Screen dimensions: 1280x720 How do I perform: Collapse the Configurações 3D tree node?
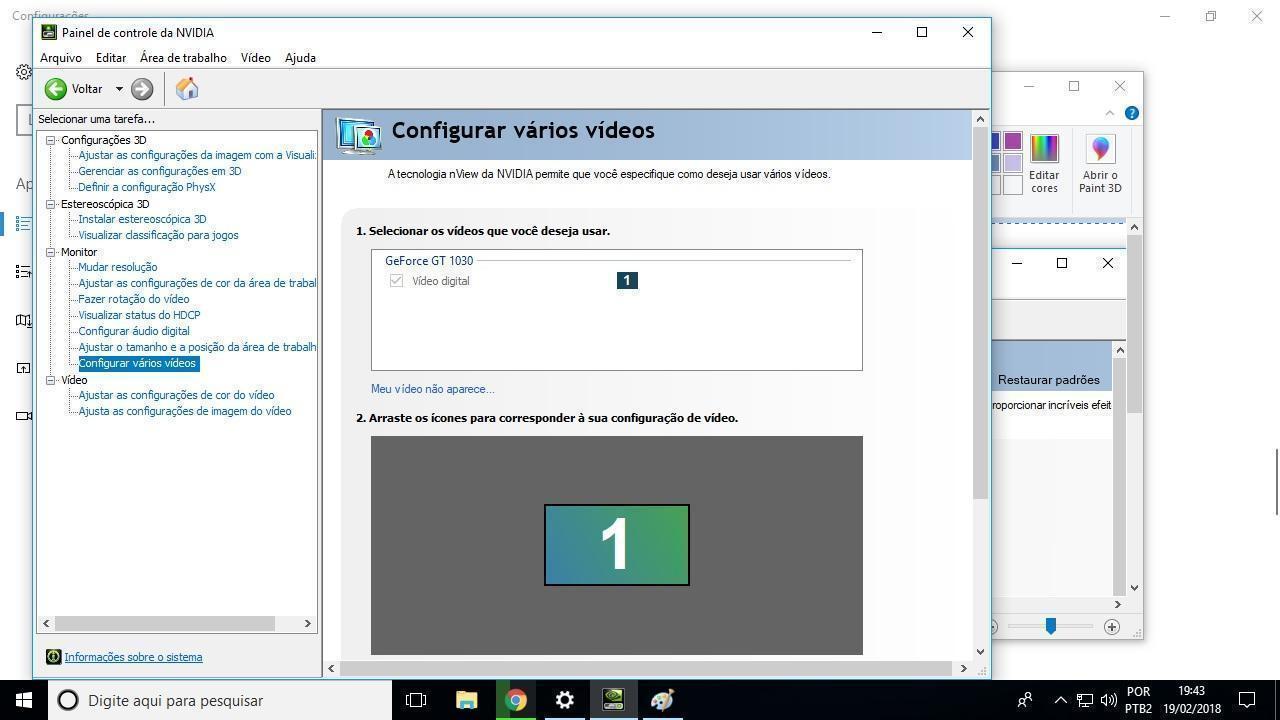pos(50,140)
